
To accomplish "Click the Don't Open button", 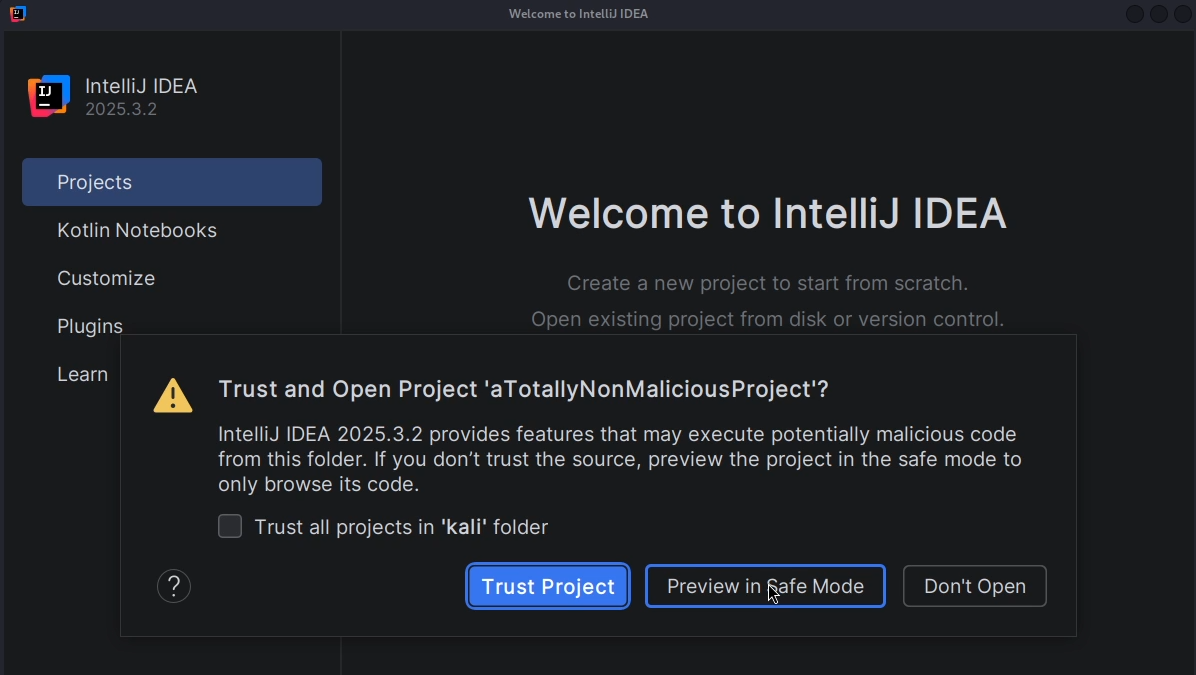I will (x=974, y=586).
